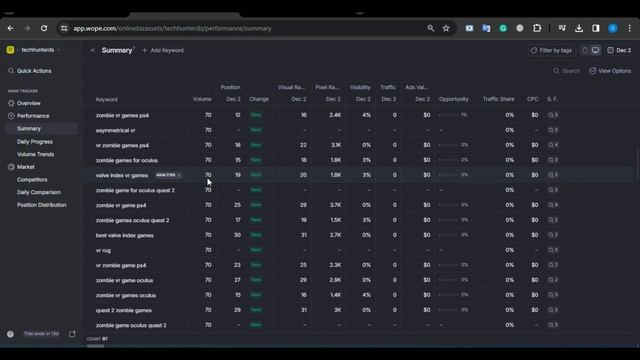This screenshot has width=640, height=360.
Task: Click the Add Keyword button
Action: 163,50
